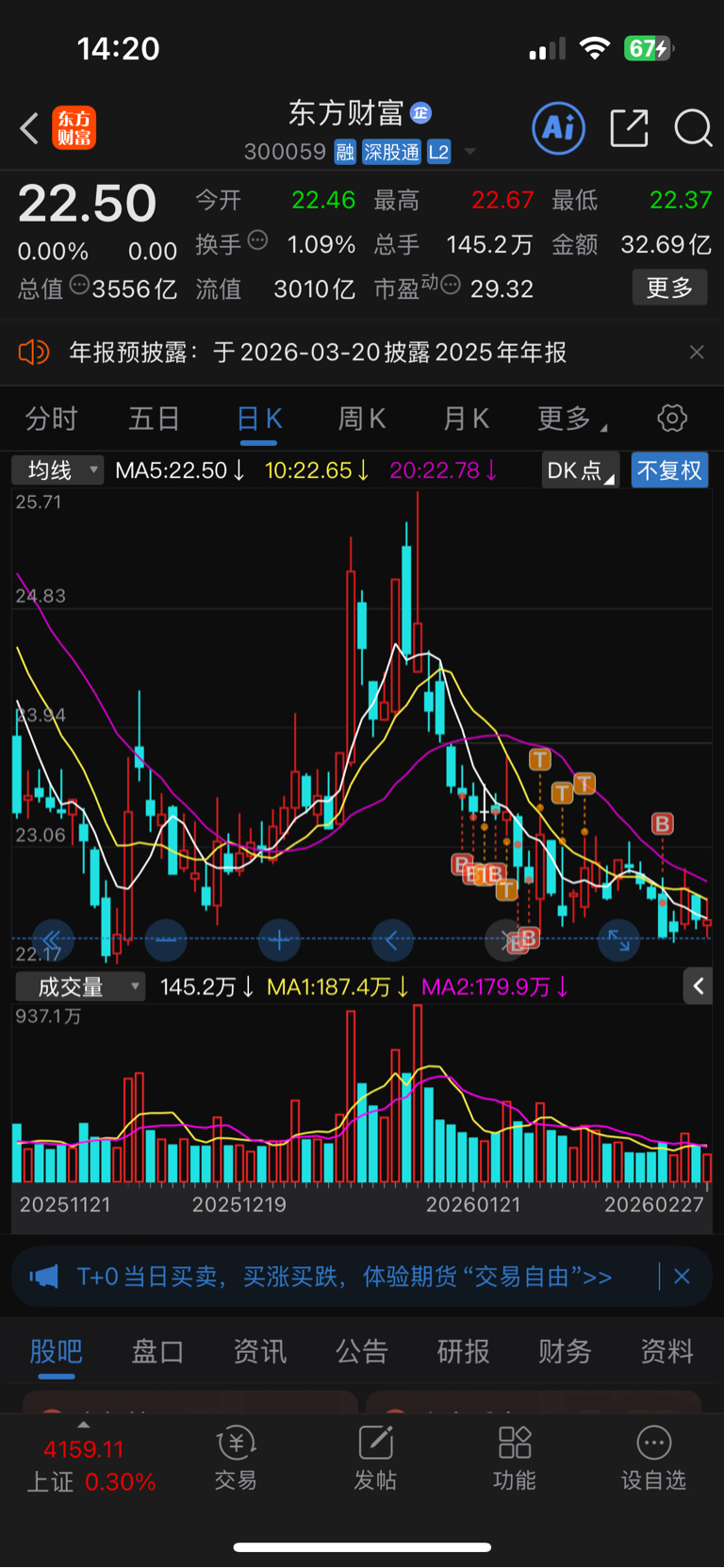Switch to 财务 tab
Image resolution: width=724 pixels, height=1568 pixels.
click(x=565, y=1352)
